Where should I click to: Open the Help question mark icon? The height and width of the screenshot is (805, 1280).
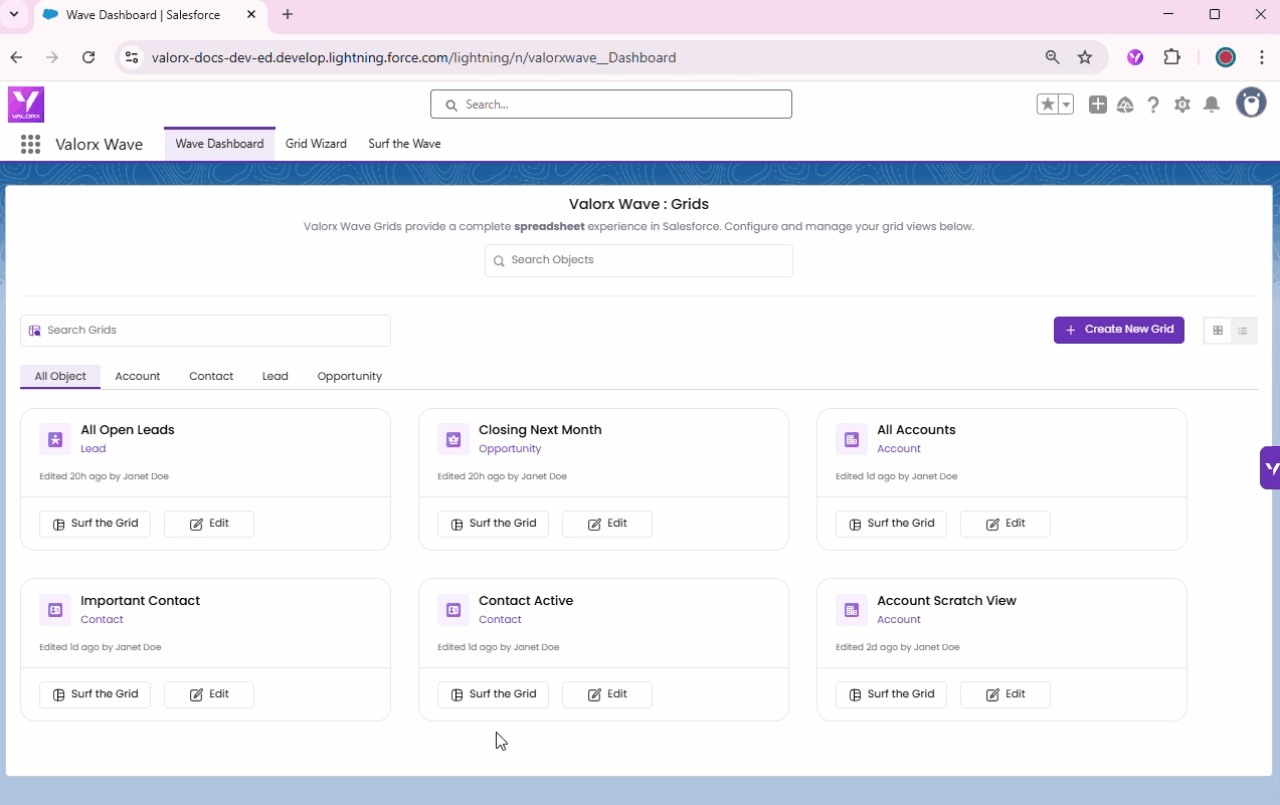pyautogui.click(x=1153, y=104)
